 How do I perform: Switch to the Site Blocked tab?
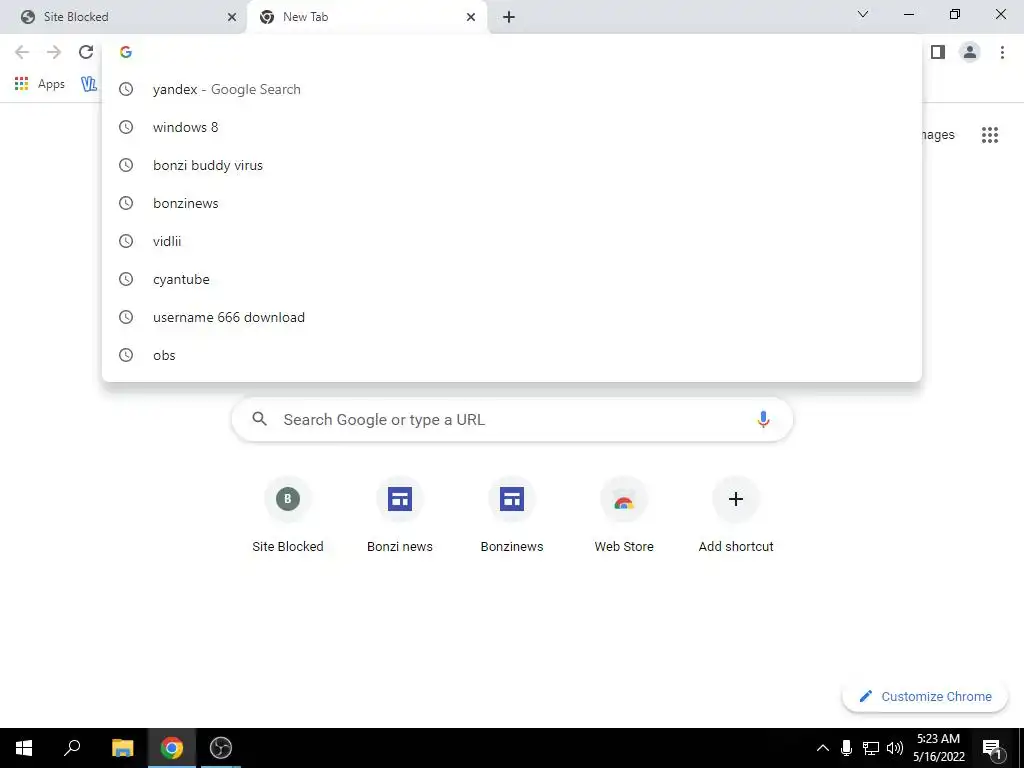point(124,17)
